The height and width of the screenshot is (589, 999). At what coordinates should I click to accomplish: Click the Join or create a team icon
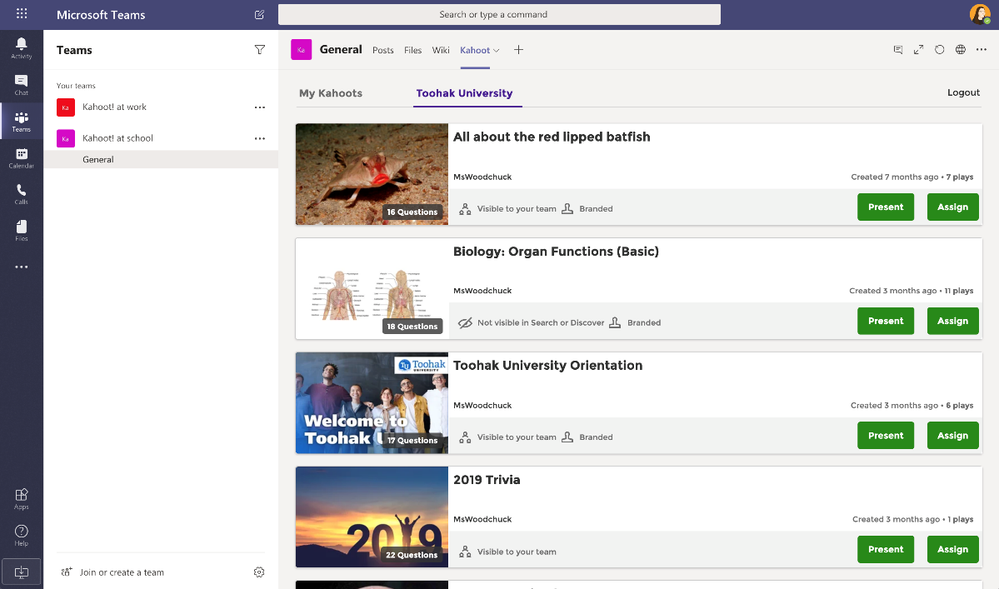66,572
